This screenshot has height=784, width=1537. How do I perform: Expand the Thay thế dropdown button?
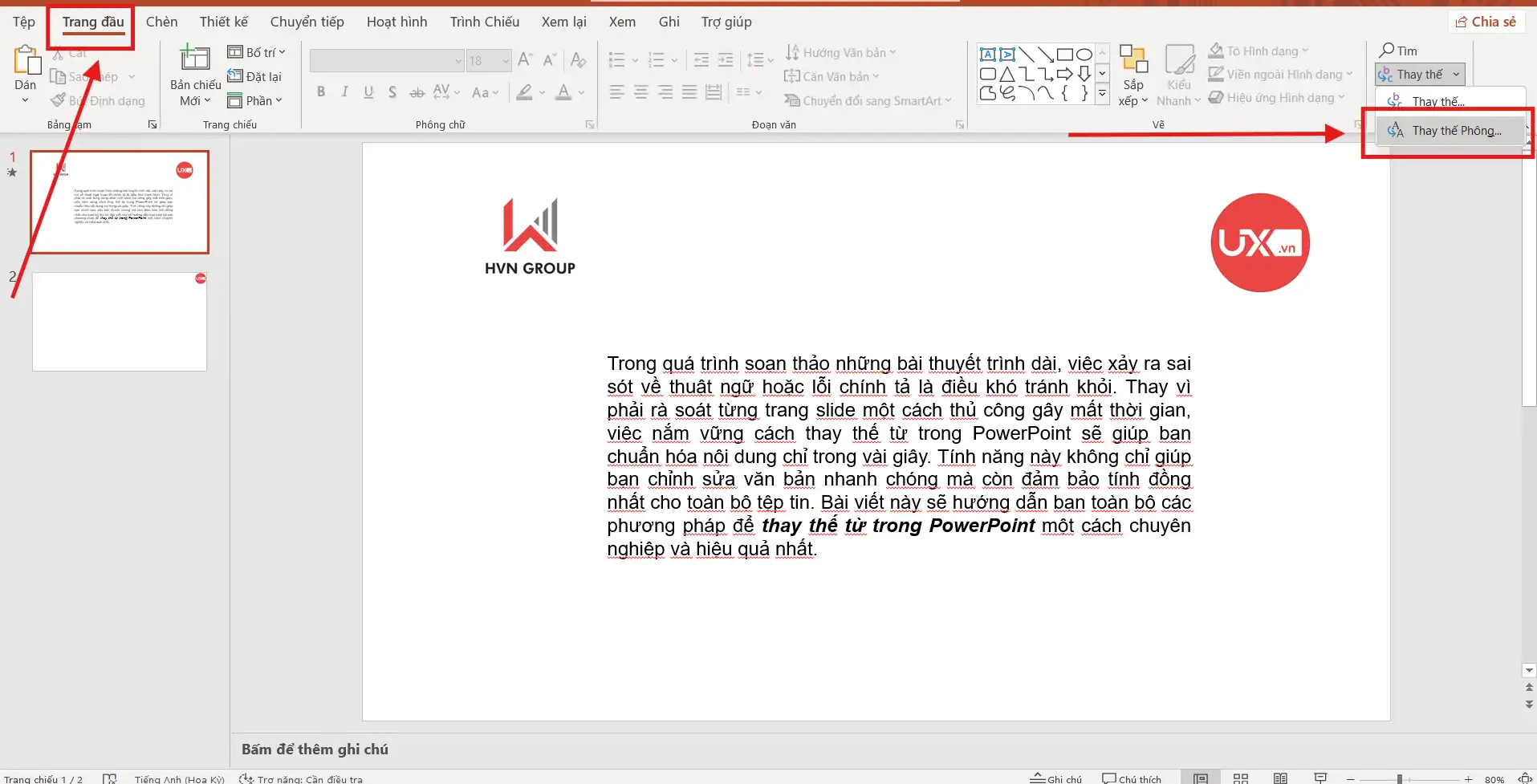(x=1456, y=75)
